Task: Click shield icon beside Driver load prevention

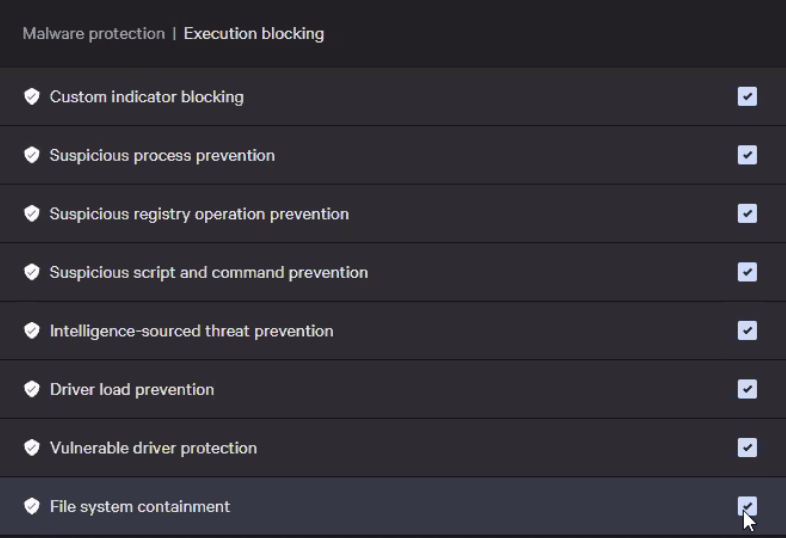Action: tap(32, 389)
